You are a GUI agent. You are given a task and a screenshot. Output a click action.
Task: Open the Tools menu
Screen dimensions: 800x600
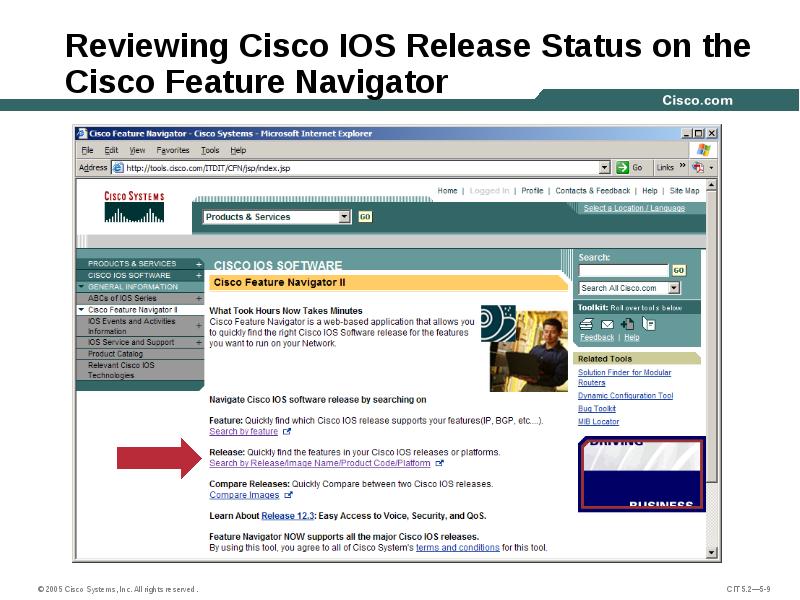click(x=210, y=150)
